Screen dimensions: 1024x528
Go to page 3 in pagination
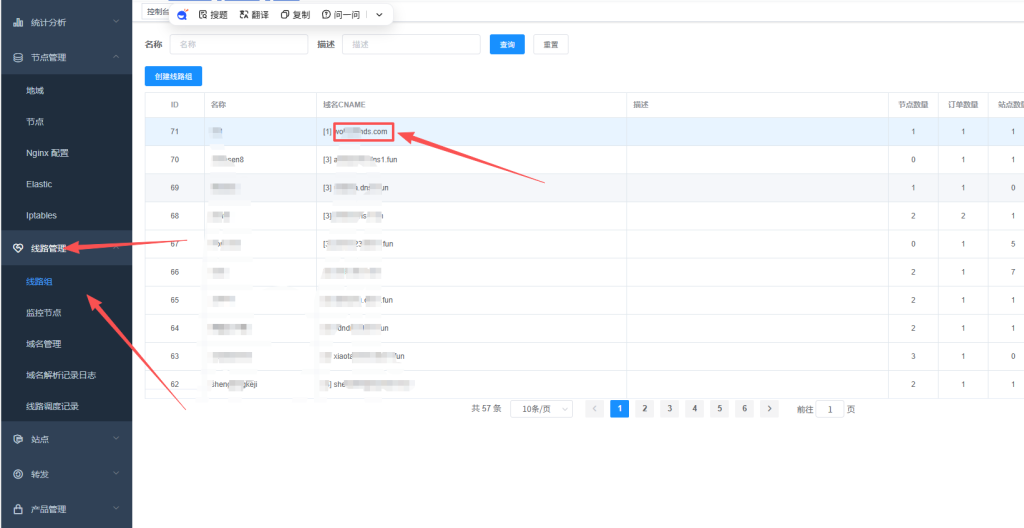[669, 409]
